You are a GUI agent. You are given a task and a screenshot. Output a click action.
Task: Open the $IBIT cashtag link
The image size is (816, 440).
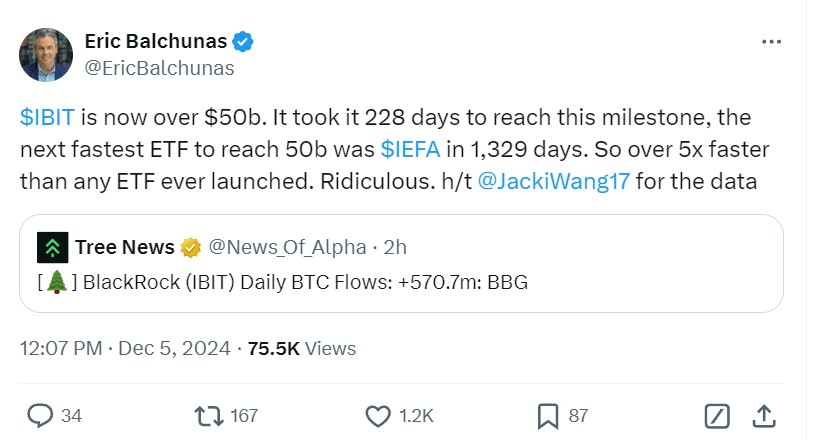47,117
